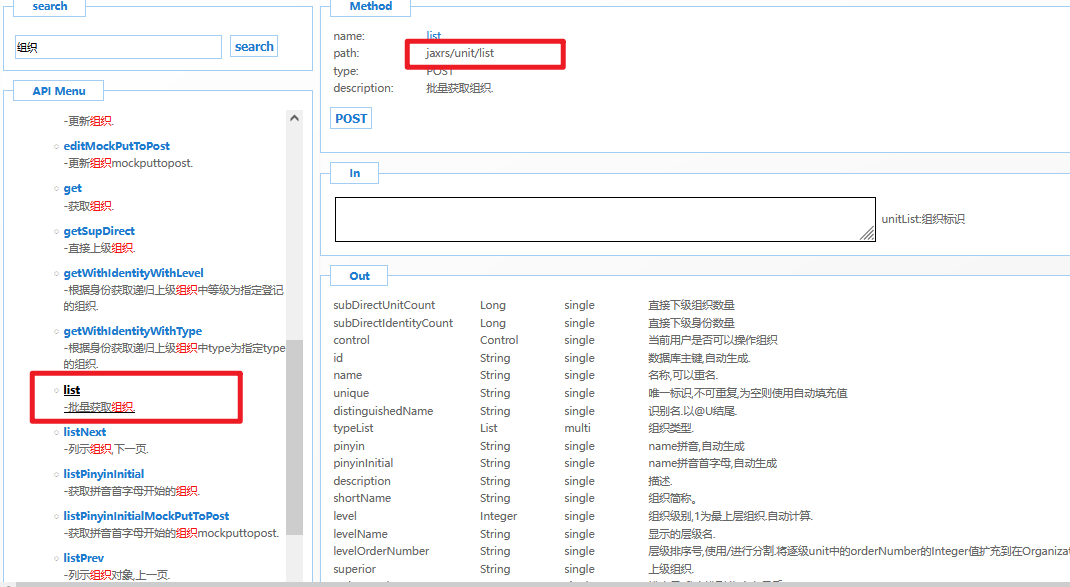Screen dimensions: 1070x587
Task: Click the subDirectUnitCount output field name
Action: (x=384, y=305)
